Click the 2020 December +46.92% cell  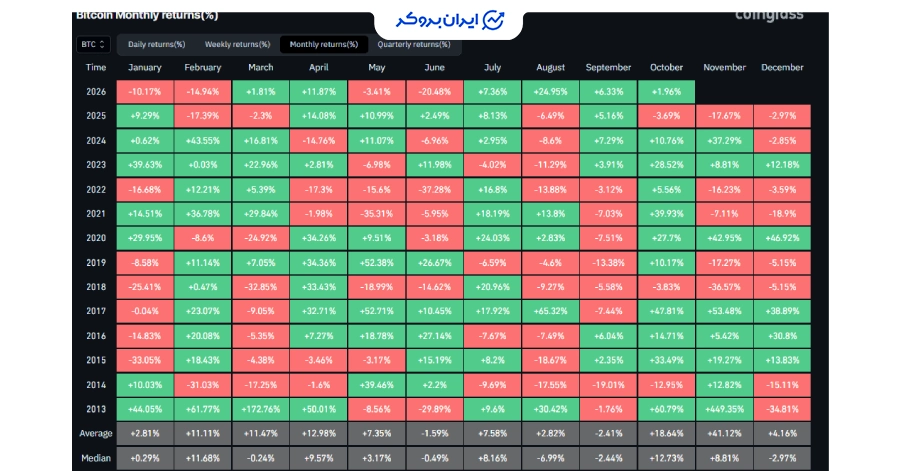(x=782, y=238)
